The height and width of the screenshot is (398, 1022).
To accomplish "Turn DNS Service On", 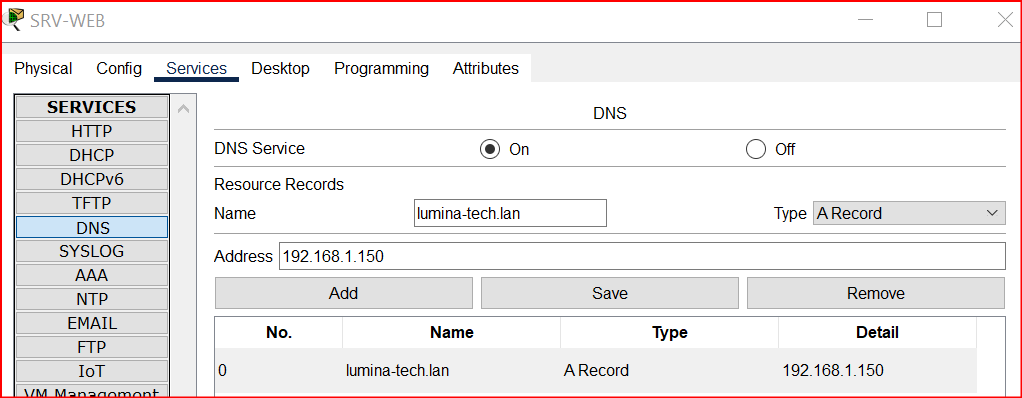I will click(x=489, y=149).
